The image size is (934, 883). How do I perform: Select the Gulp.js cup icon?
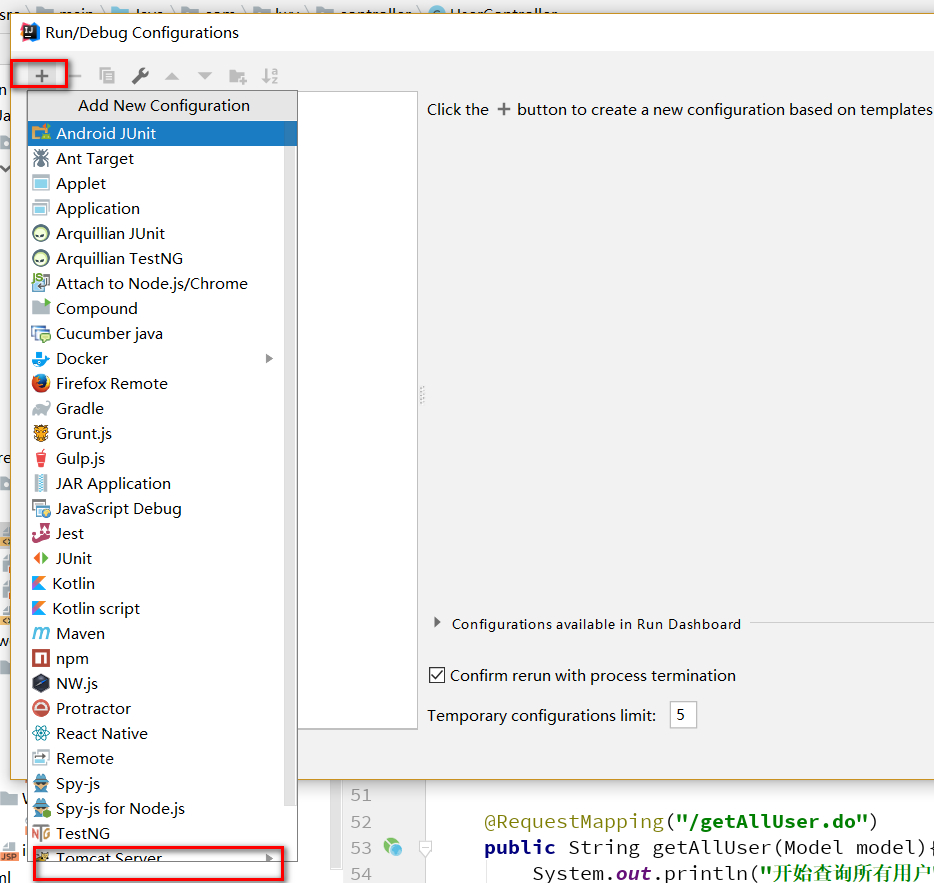point(41,458)
